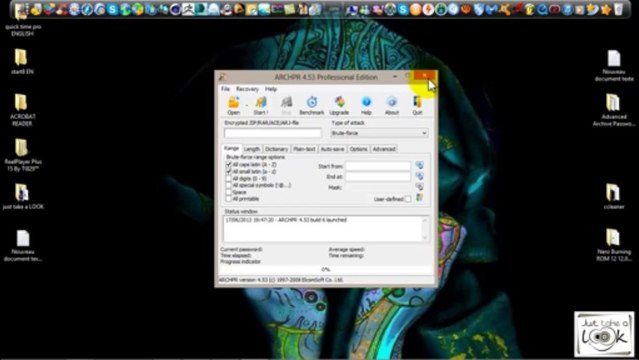Open the Advanced tab

384,149
